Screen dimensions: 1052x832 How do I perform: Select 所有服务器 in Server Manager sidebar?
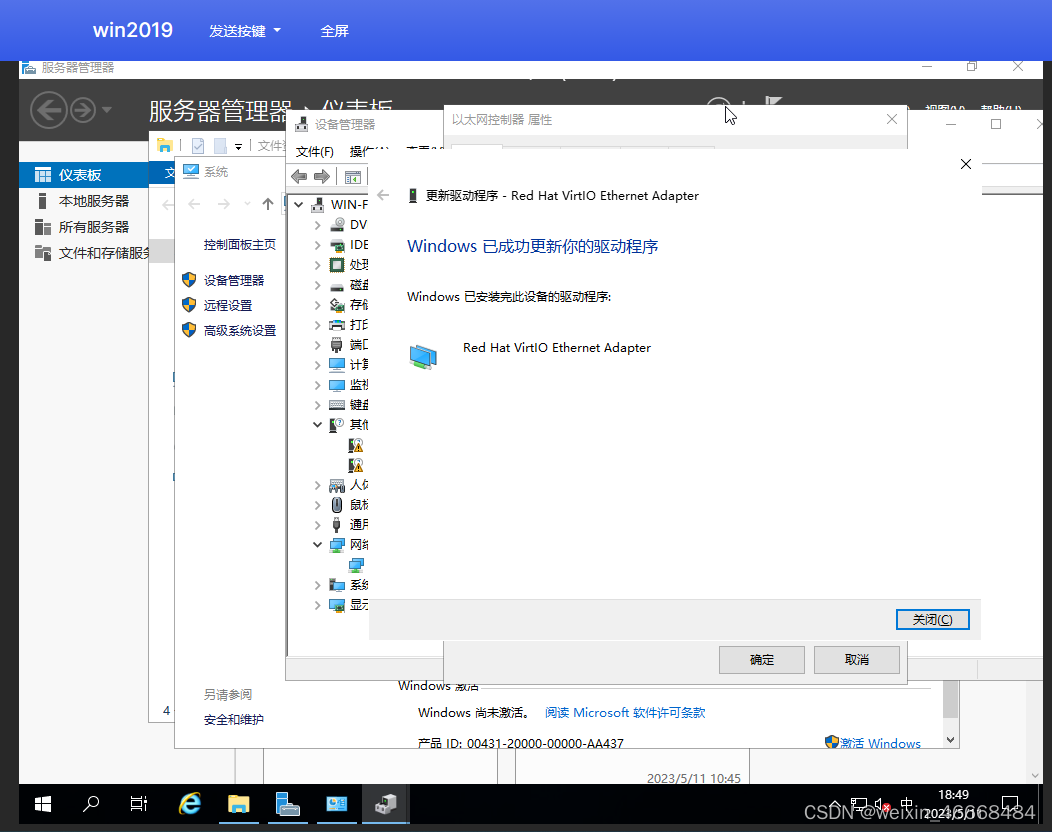(83, 227)
